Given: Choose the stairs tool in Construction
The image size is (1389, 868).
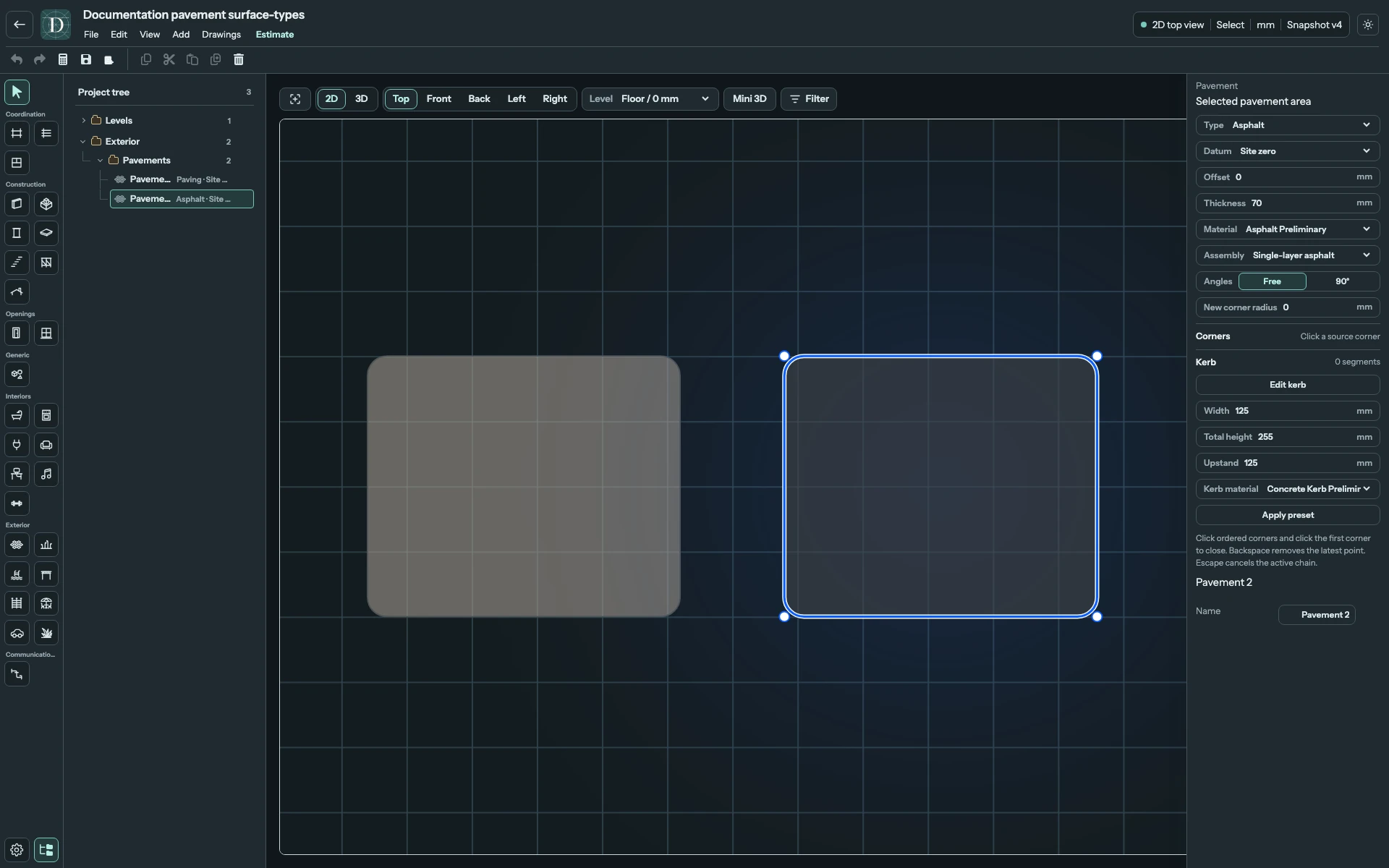Looking at the screenshot, I should (x=17, y=263).
